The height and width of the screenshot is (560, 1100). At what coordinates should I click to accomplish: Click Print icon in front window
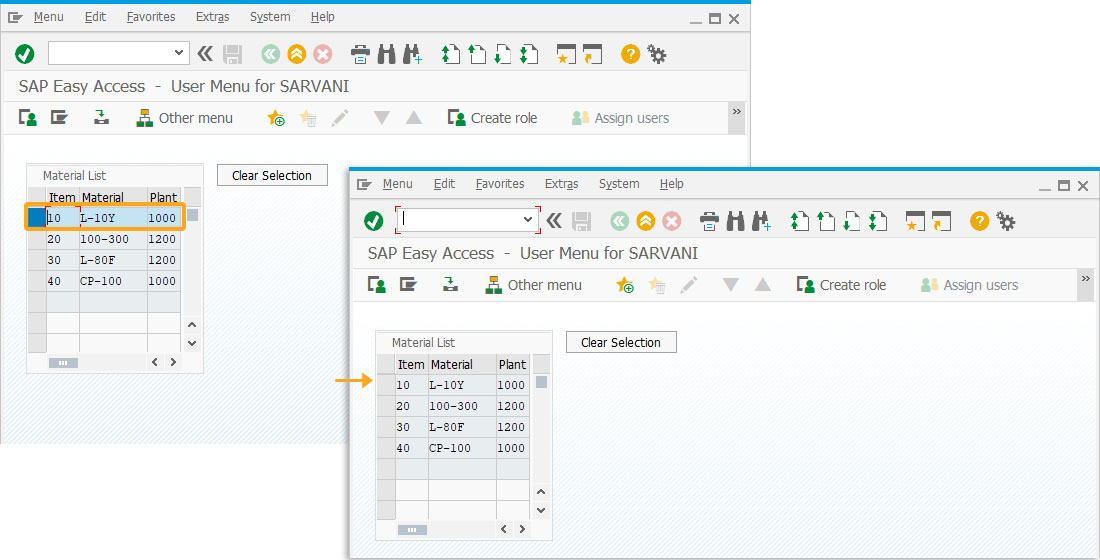[709, 222]
